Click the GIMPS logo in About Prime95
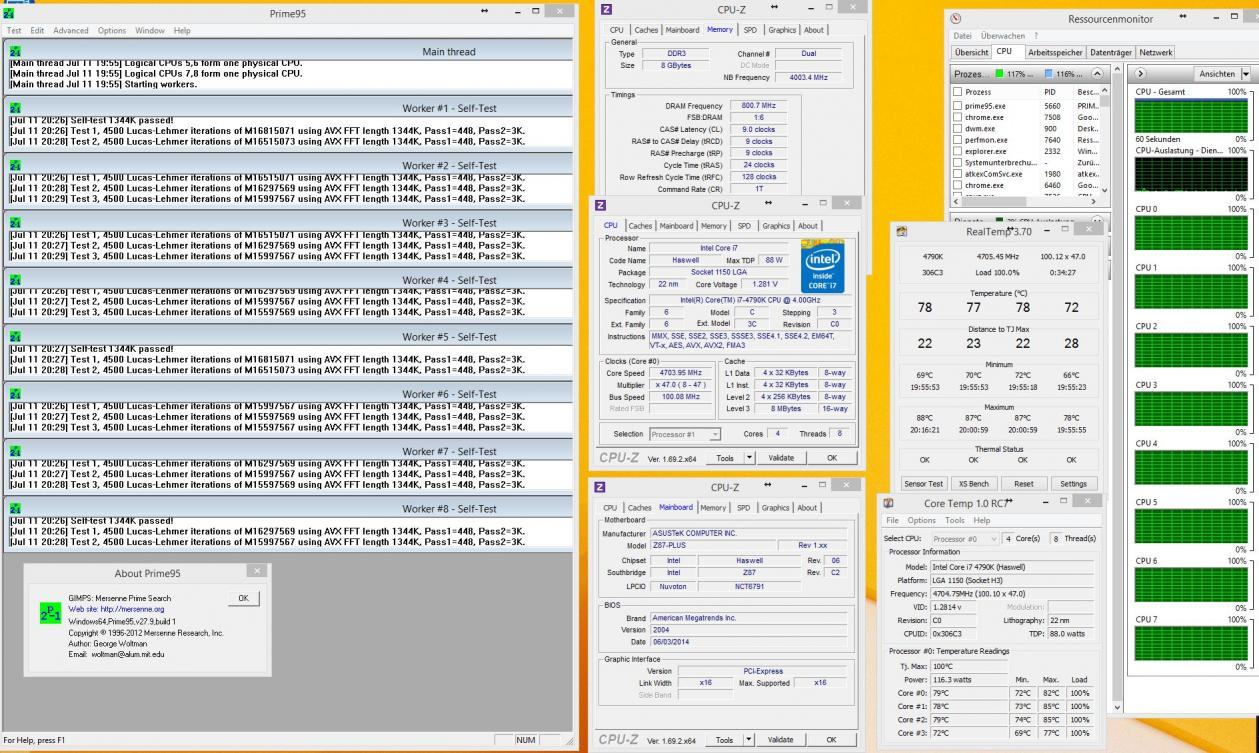Image resolution: width=1259 pixels, height=753 pixels. pyautogui.click(x=50, y=614)
